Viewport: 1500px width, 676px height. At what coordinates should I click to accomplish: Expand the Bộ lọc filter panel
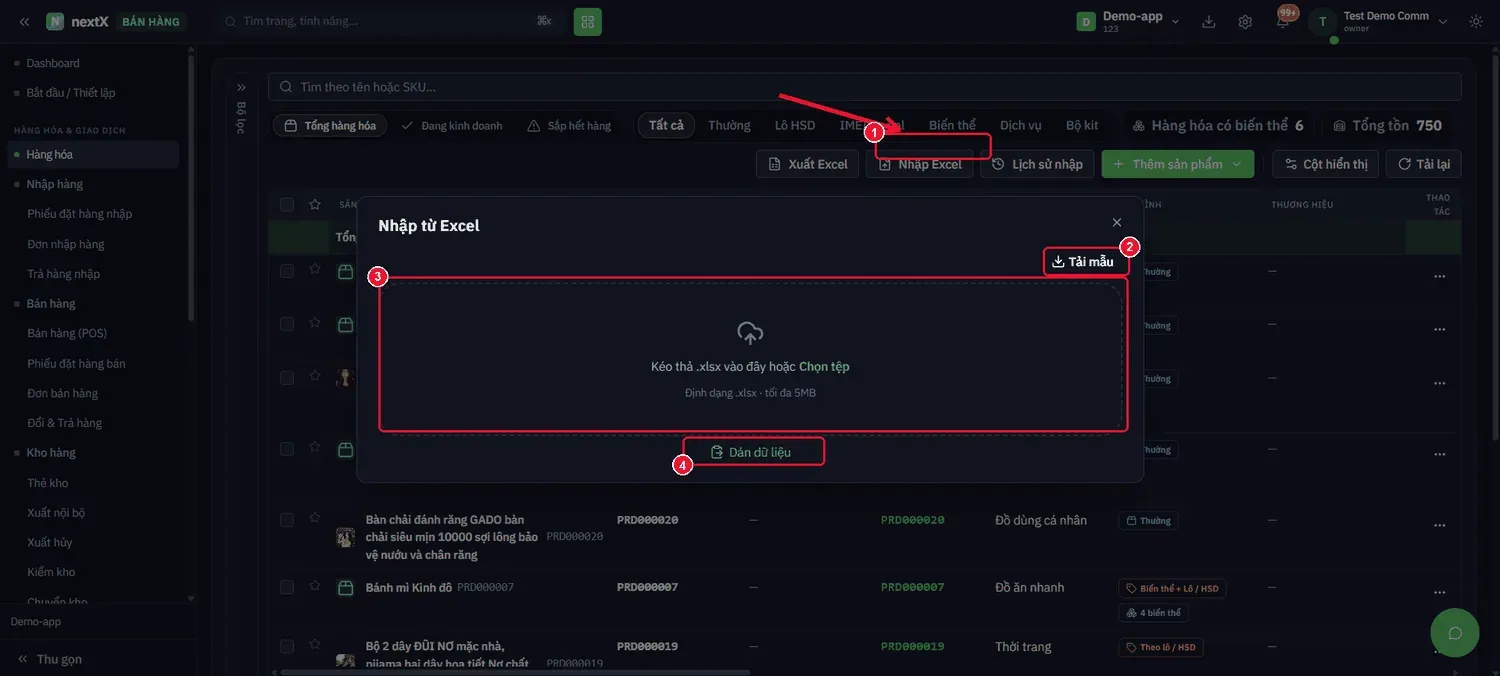click(x=241, y=87)
